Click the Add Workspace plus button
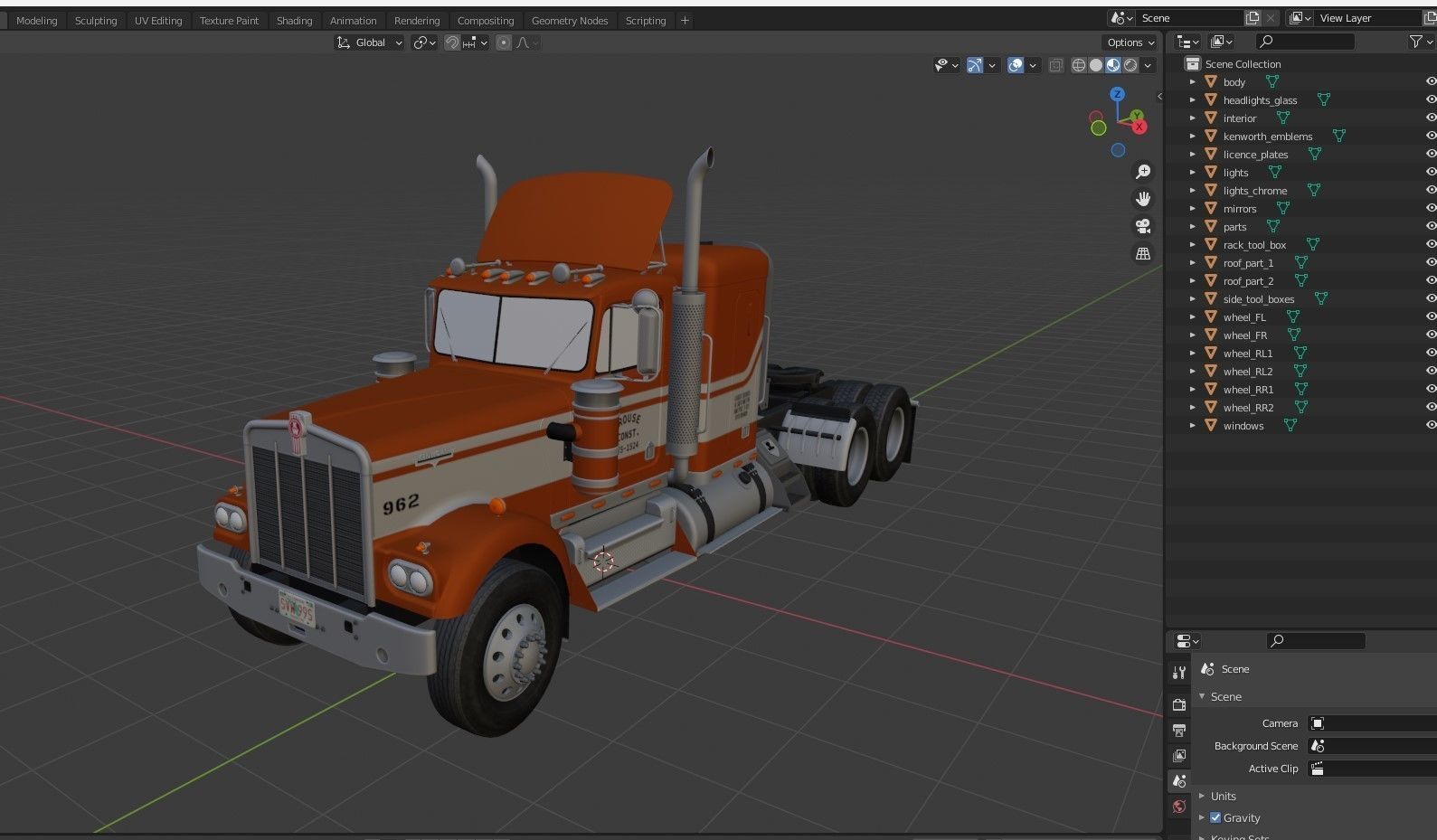Viewport: 1437px width, 840px height. (685, 20)
